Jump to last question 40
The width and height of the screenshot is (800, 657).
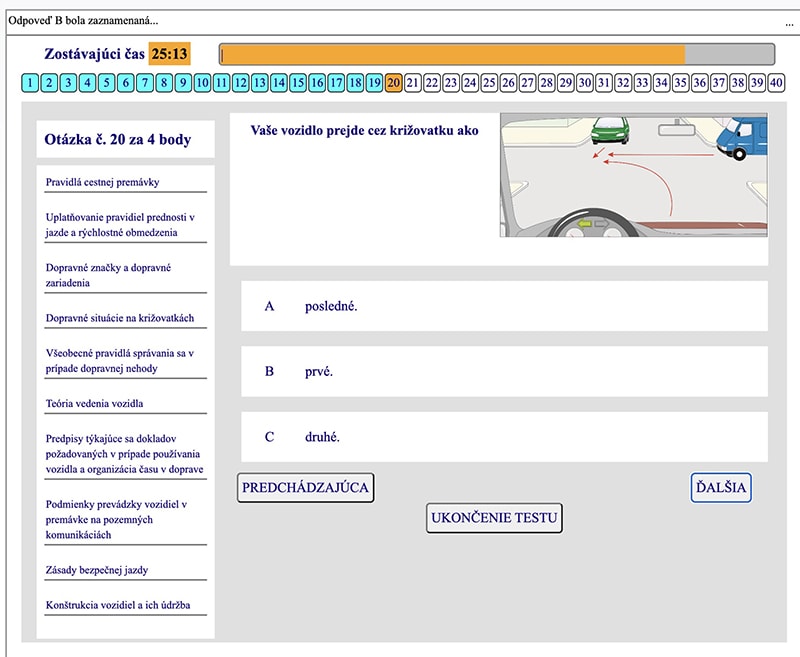(776, 83)
